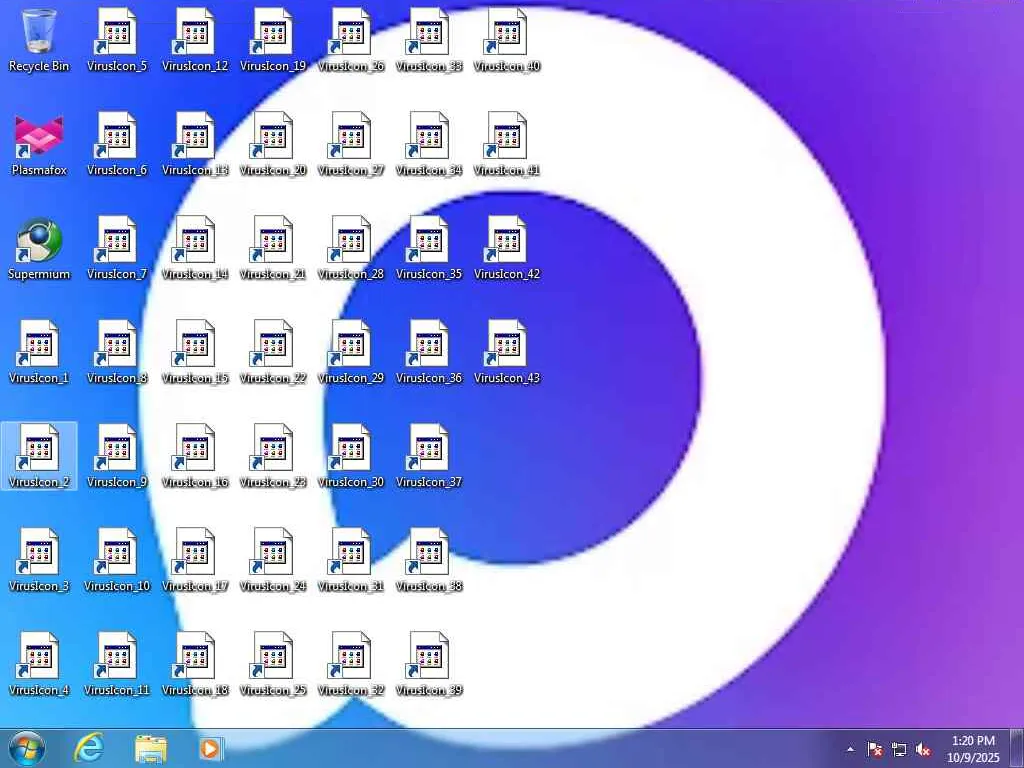The height and width of the screenshot is (768, 1024).
Task: Select the VirusIcon_12 shortcut
Action: pyautogui.click(x=195, y=40)
